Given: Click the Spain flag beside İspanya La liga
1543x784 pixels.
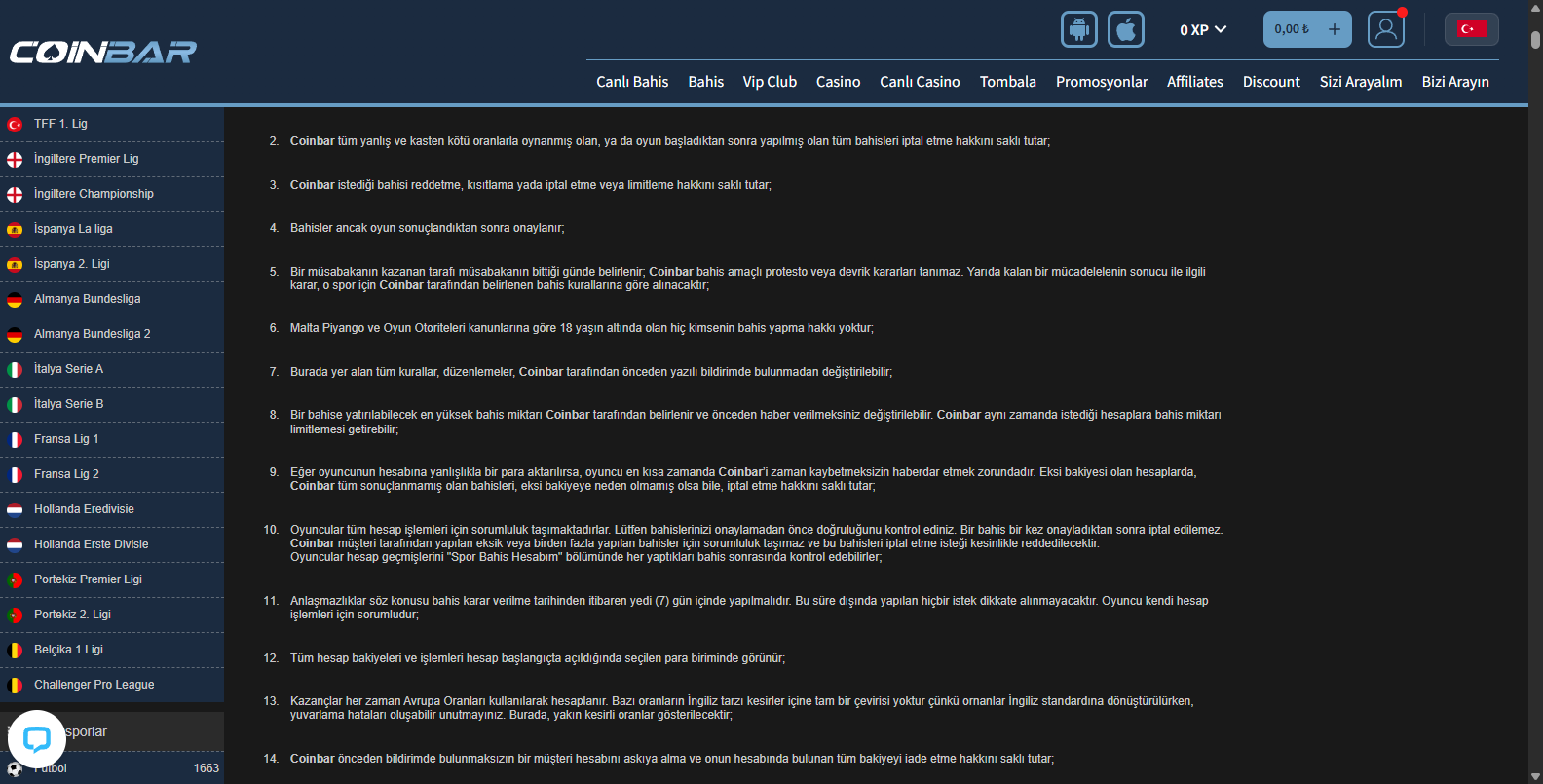Looking at the screenshot, I should 15,230.
